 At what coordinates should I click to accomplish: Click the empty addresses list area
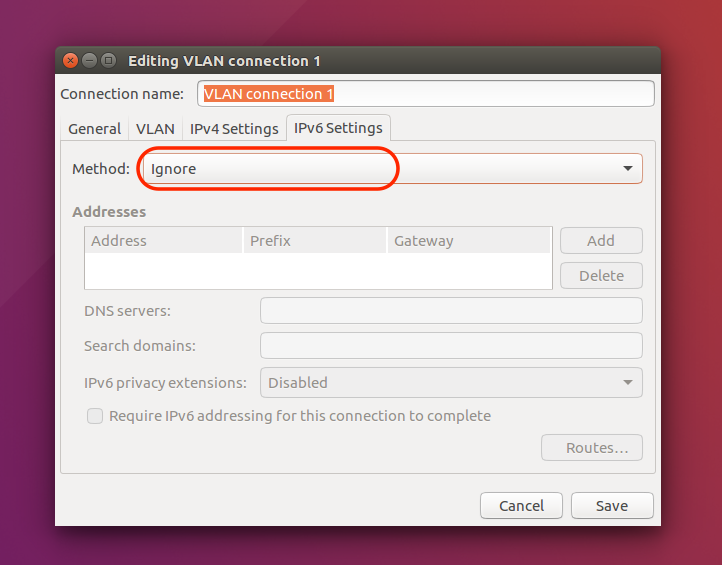pyautogui.click(x=318, y=271)
